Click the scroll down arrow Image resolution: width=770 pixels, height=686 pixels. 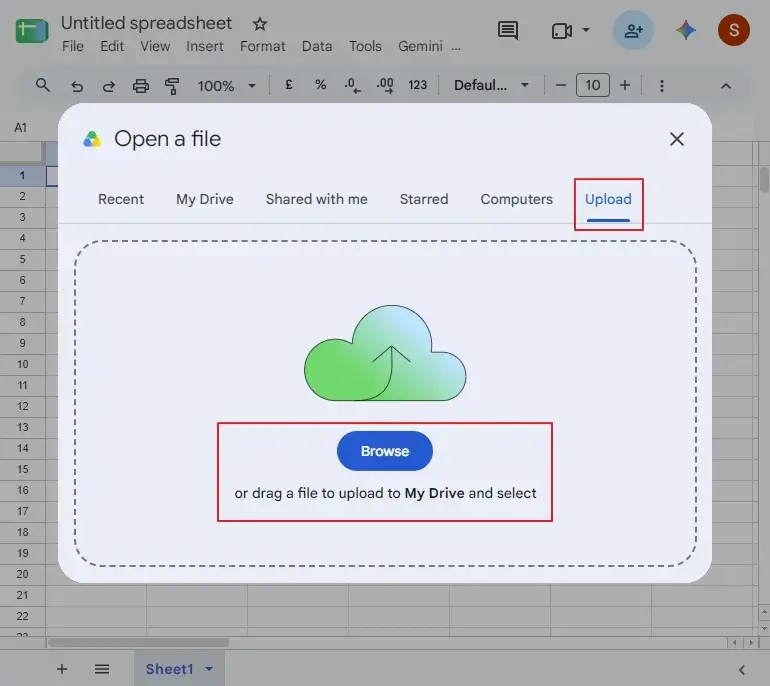coord(764,629)
